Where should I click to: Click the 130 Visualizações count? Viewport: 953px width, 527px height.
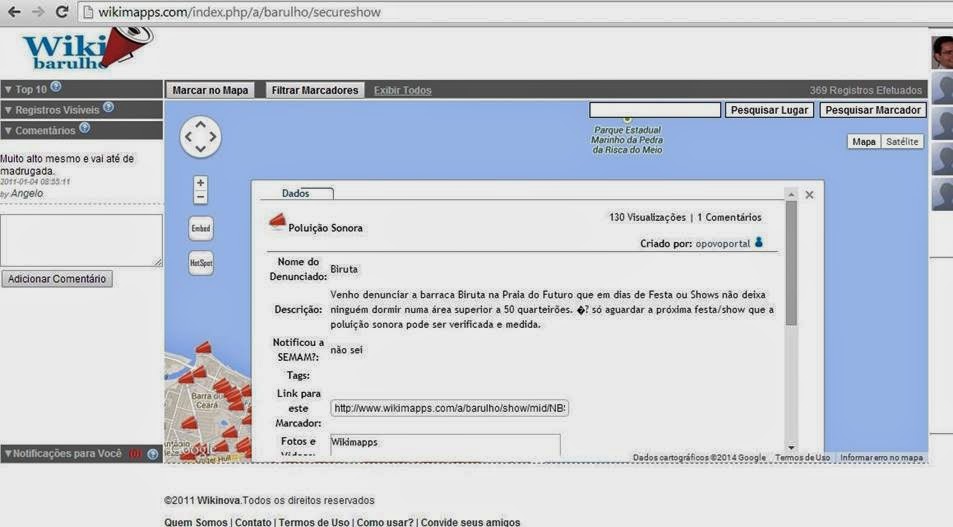[647, 217]
